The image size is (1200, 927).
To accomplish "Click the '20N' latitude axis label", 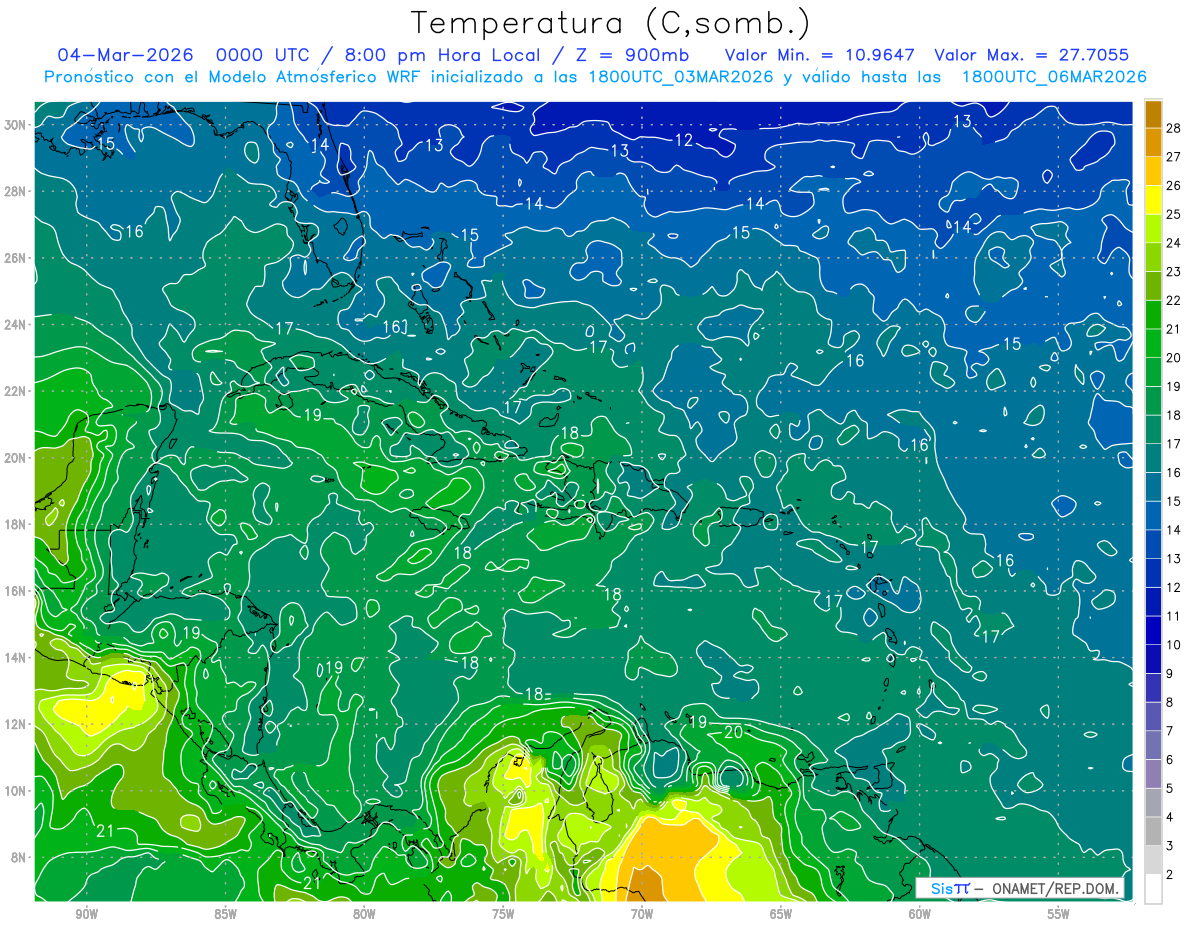I will [17, 458].
